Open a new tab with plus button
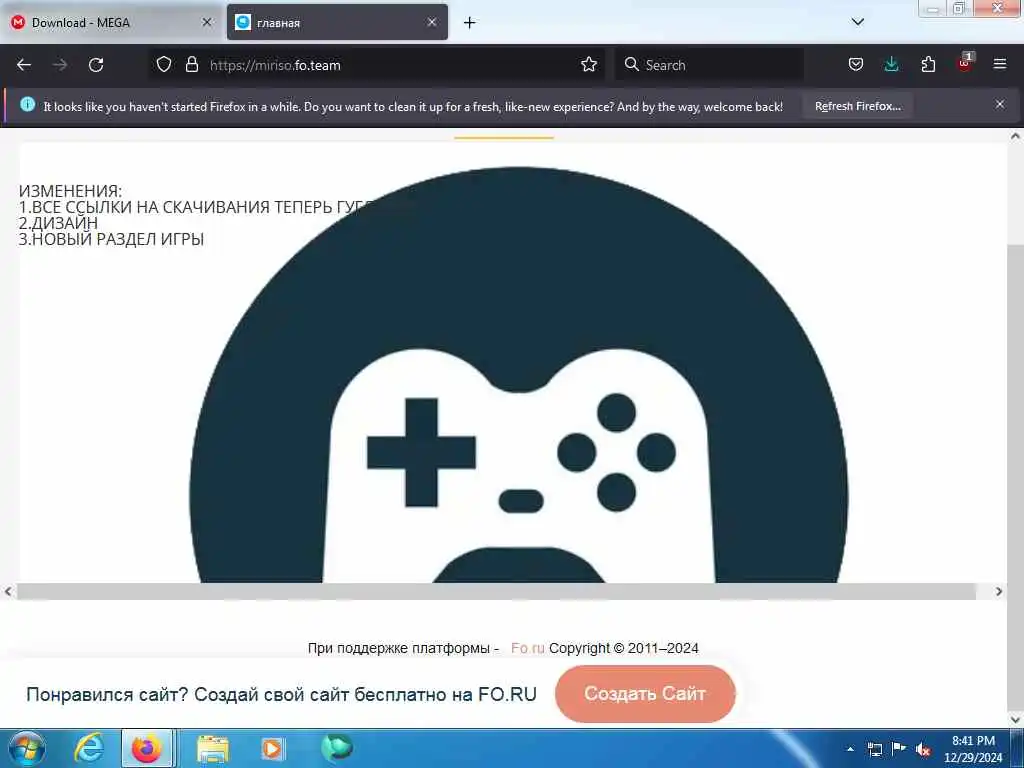Screen dimensions: 1024x768 [x=470, y=23]
